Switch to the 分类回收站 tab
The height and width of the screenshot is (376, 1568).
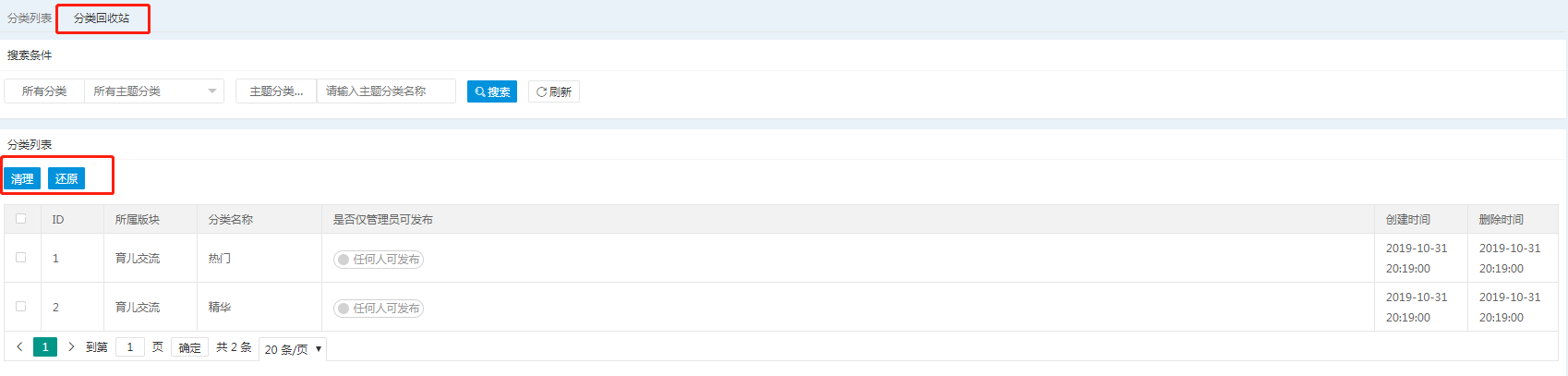[x=102, y=18]
